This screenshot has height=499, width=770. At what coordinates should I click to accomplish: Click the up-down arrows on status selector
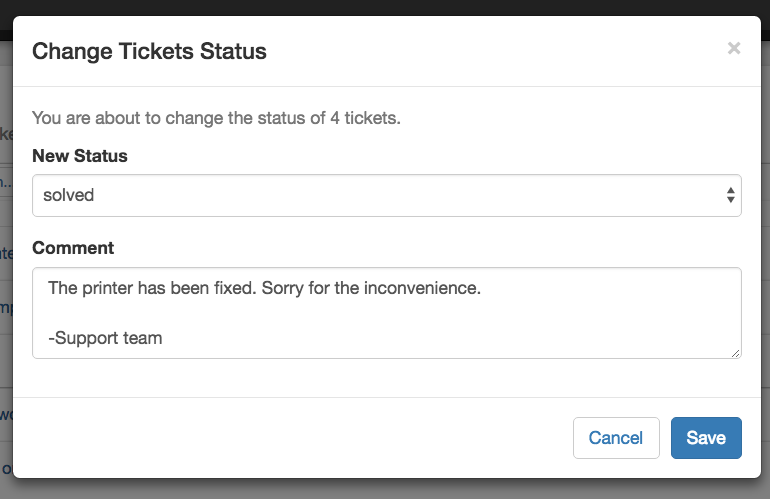point(731,195)
